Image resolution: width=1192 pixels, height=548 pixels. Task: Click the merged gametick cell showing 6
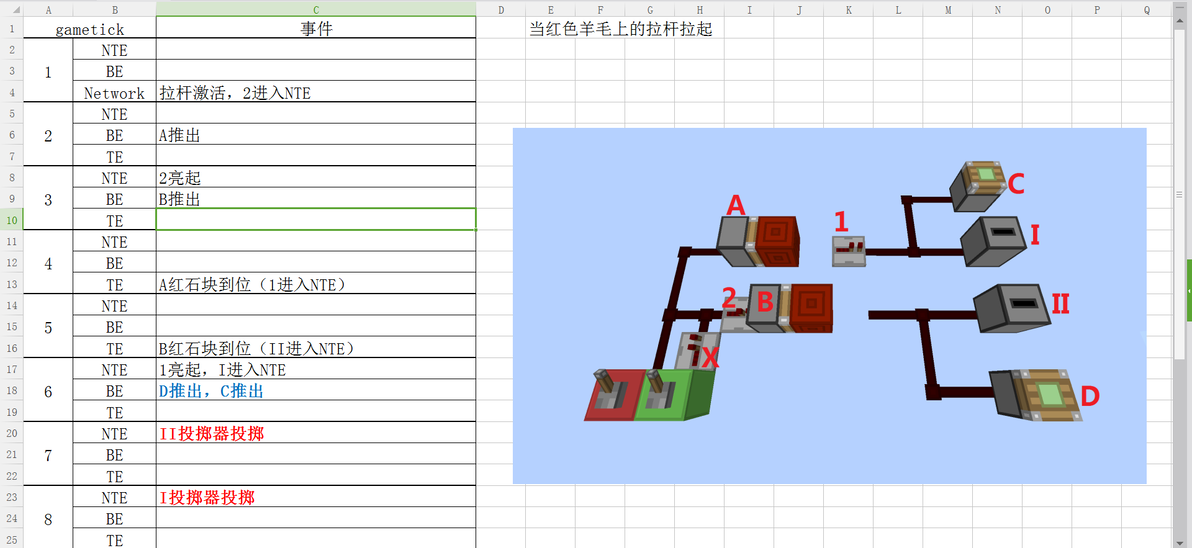[48, 391]
